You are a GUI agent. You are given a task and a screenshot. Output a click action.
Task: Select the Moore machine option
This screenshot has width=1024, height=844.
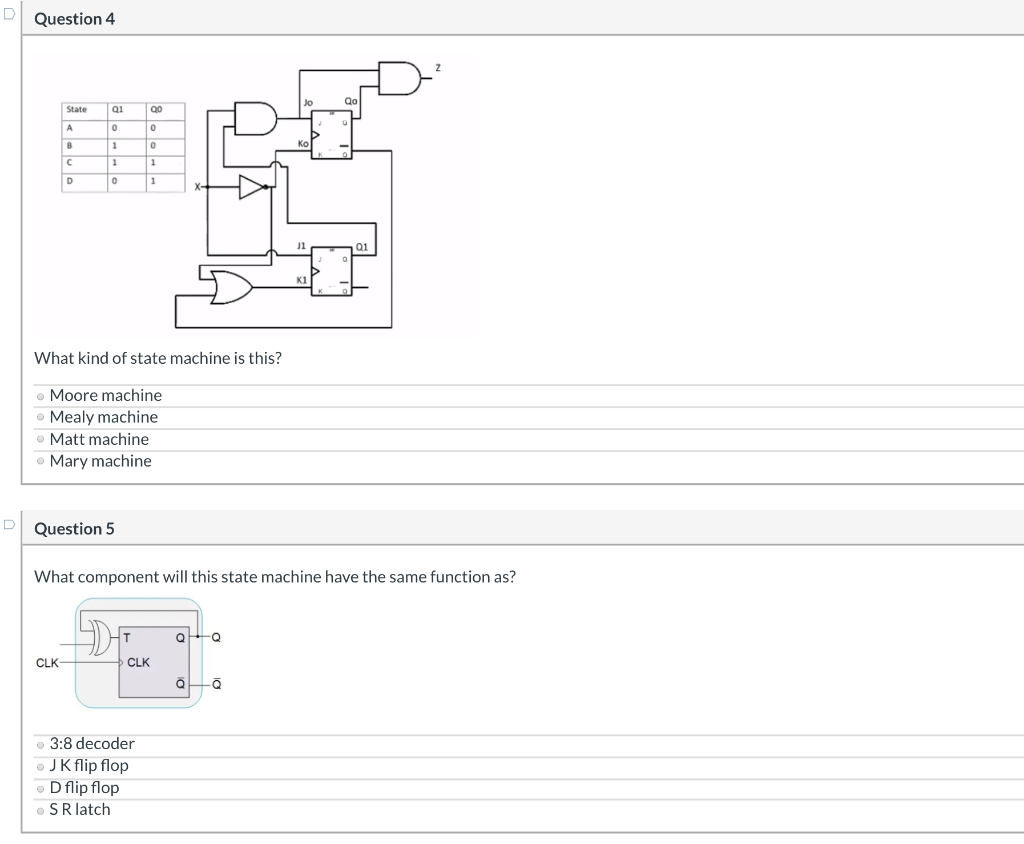click(x=40, y=396)
